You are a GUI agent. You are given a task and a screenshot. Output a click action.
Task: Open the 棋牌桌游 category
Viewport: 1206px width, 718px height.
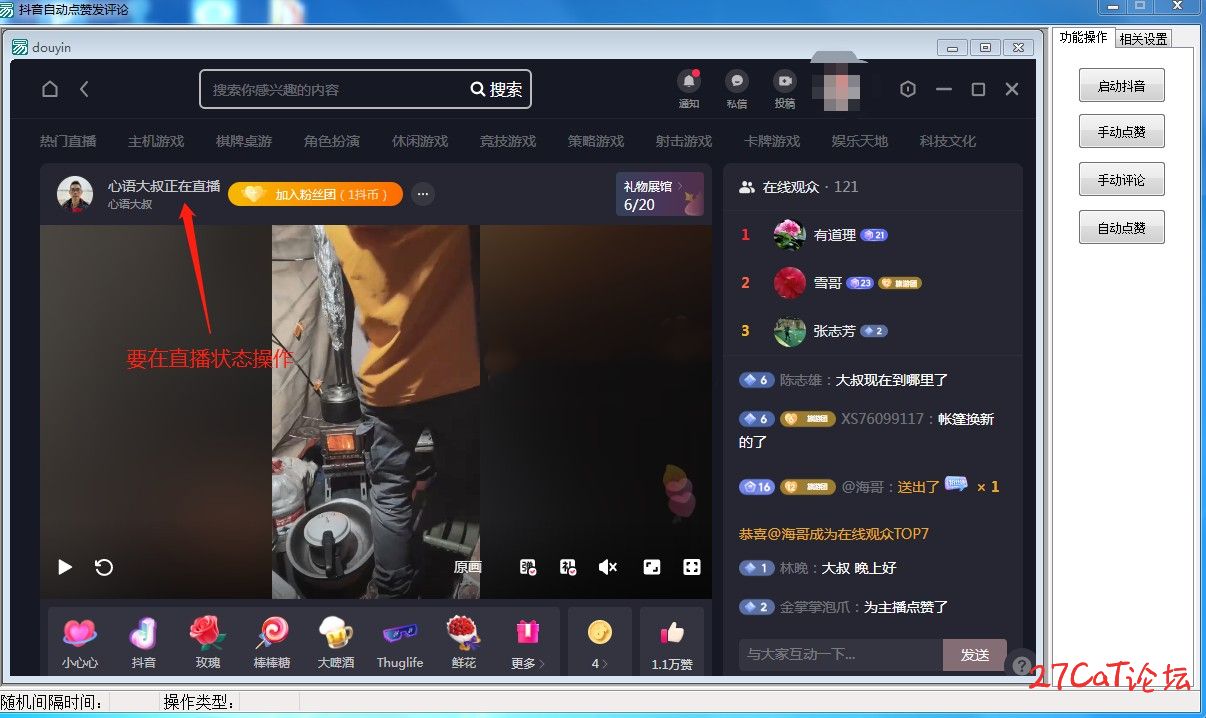tap(244, 141)
